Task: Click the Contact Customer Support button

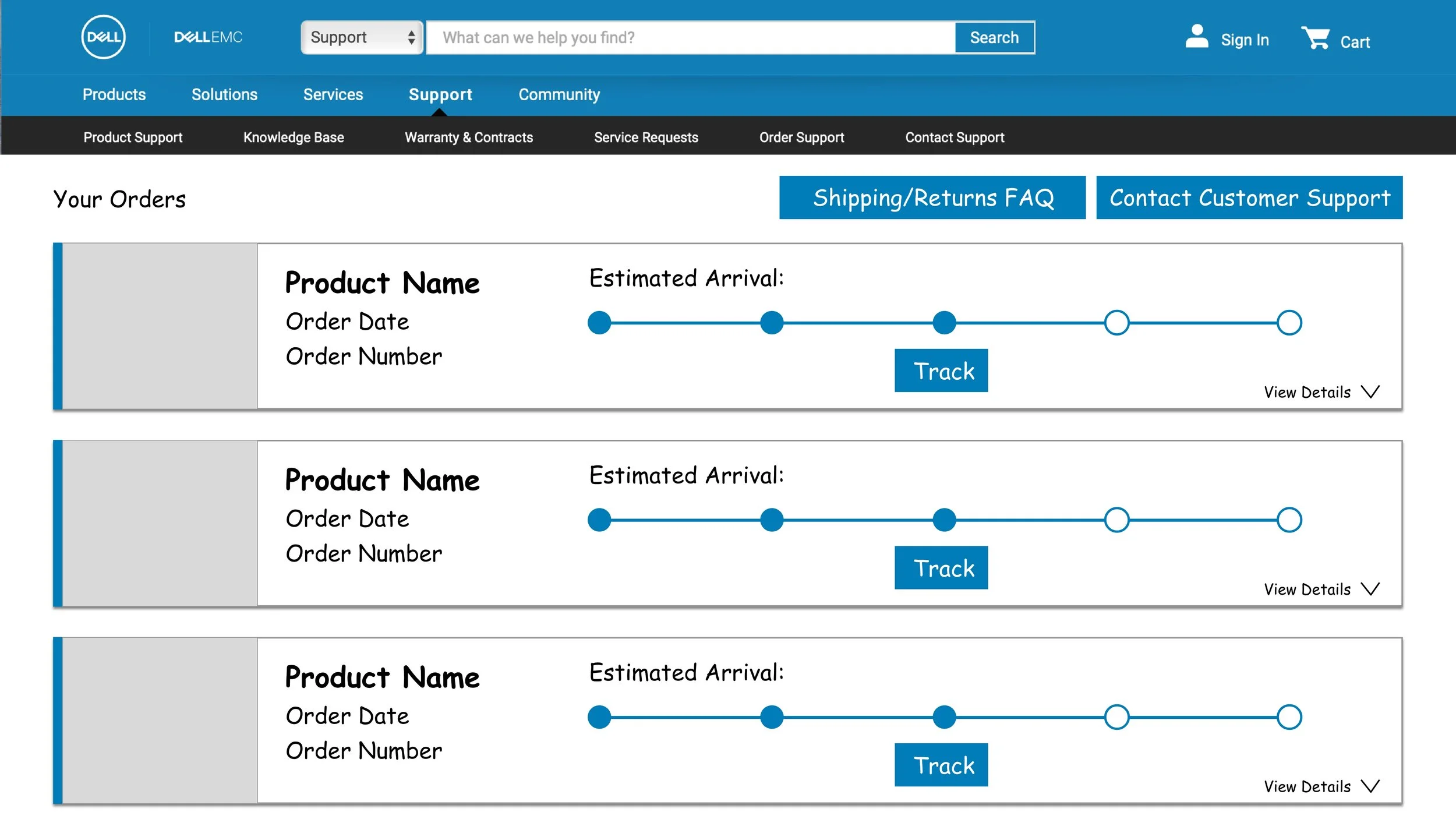Action: coord(1249,198)
